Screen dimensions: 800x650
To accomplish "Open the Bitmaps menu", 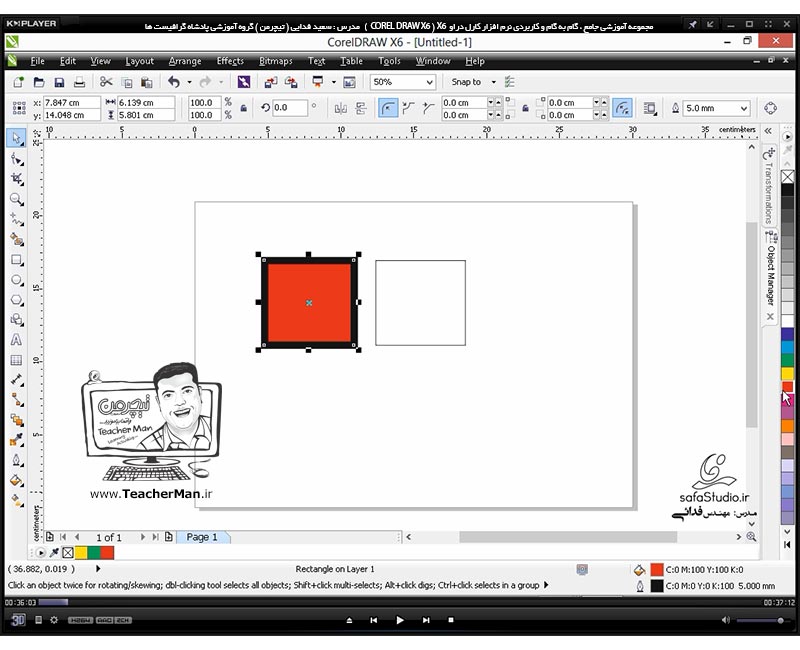I will pyautogui.click(x=276, y=61).
